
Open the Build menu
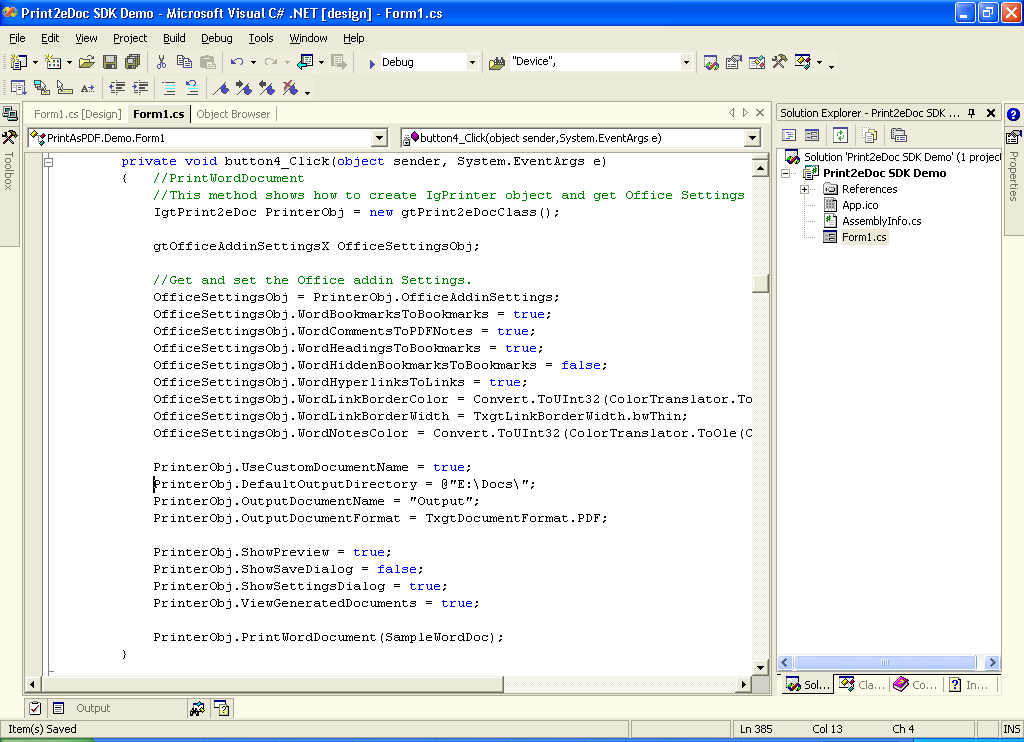(174, 38)
